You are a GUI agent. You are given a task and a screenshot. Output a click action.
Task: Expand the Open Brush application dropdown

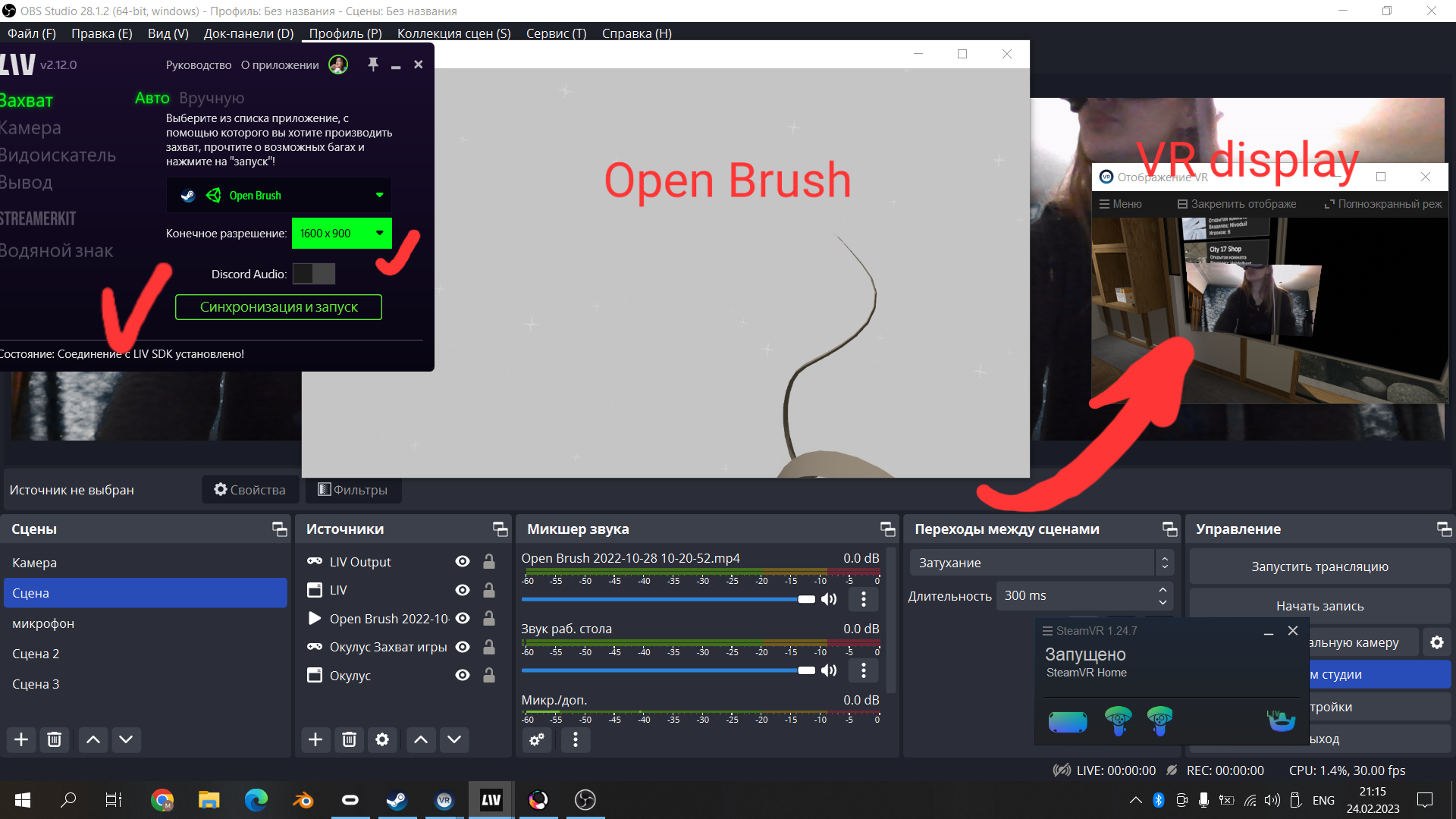pyautogui.click(x=379, y=196)
